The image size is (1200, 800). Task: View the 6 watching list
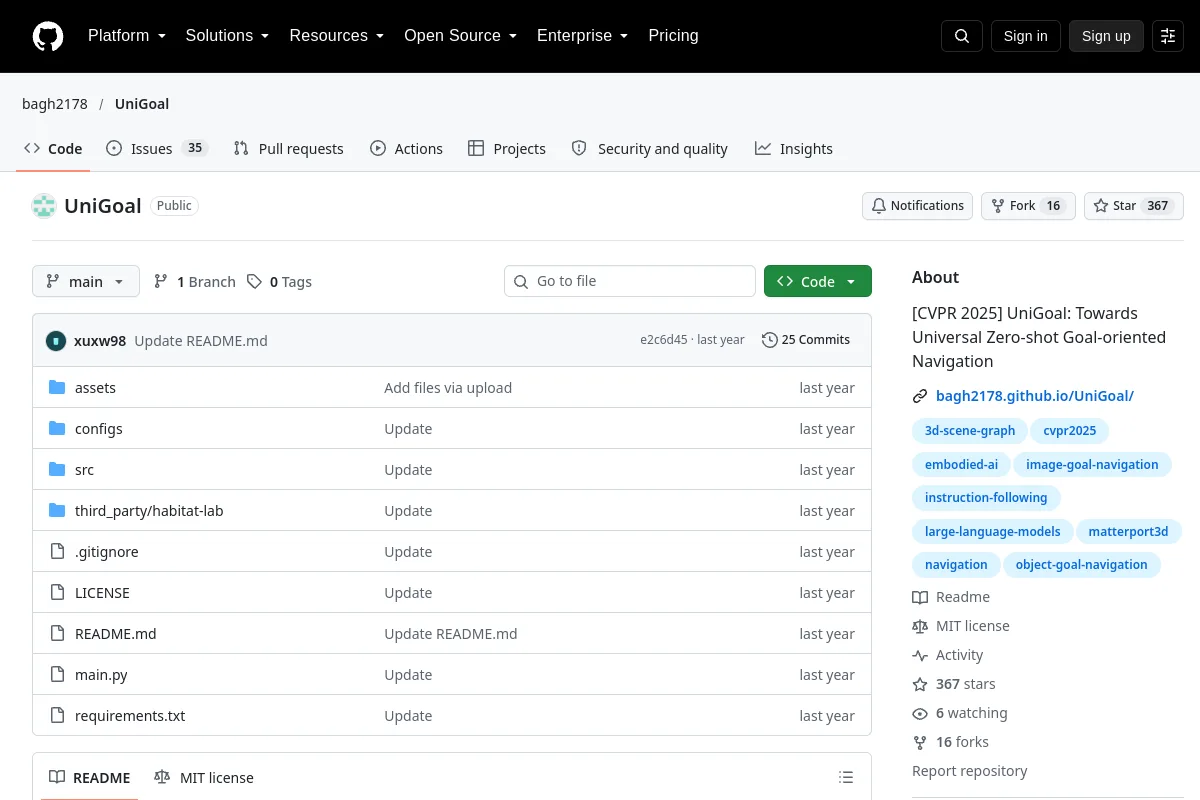(960, 713)
